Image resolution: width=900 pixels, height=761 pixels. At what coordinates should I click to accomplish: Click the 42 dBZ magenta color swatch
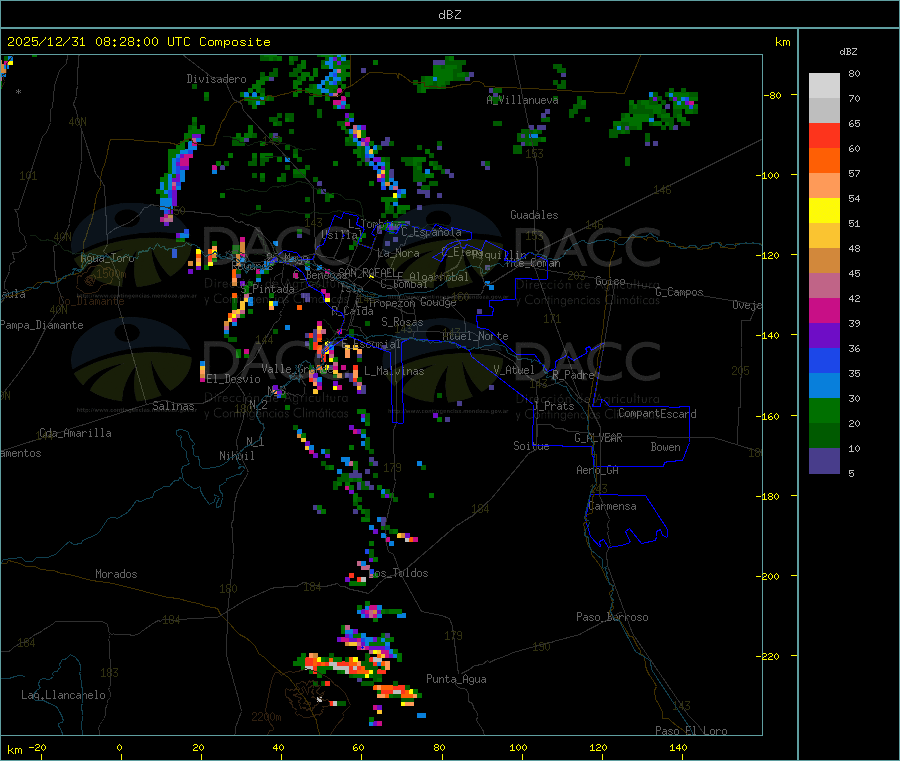pyautogui.click(x=824, y=310)
